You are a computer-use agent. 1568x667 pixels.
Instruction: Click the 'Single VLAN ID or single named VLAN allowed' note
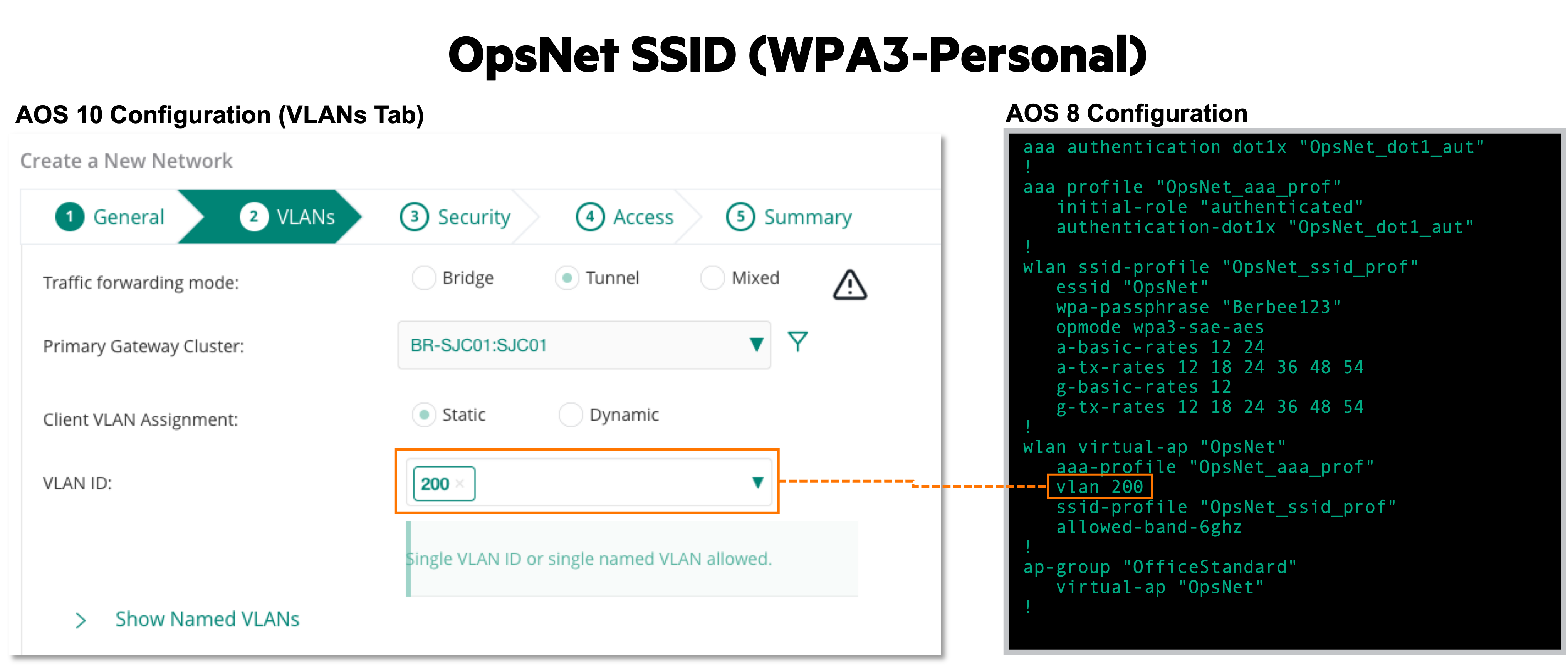[589, 559]
